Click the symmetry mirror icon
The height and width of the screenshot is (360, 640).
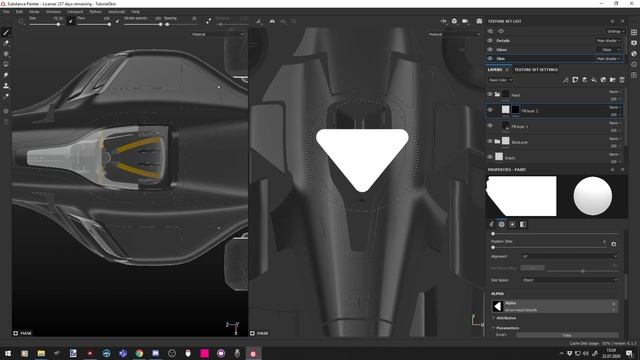272,21
